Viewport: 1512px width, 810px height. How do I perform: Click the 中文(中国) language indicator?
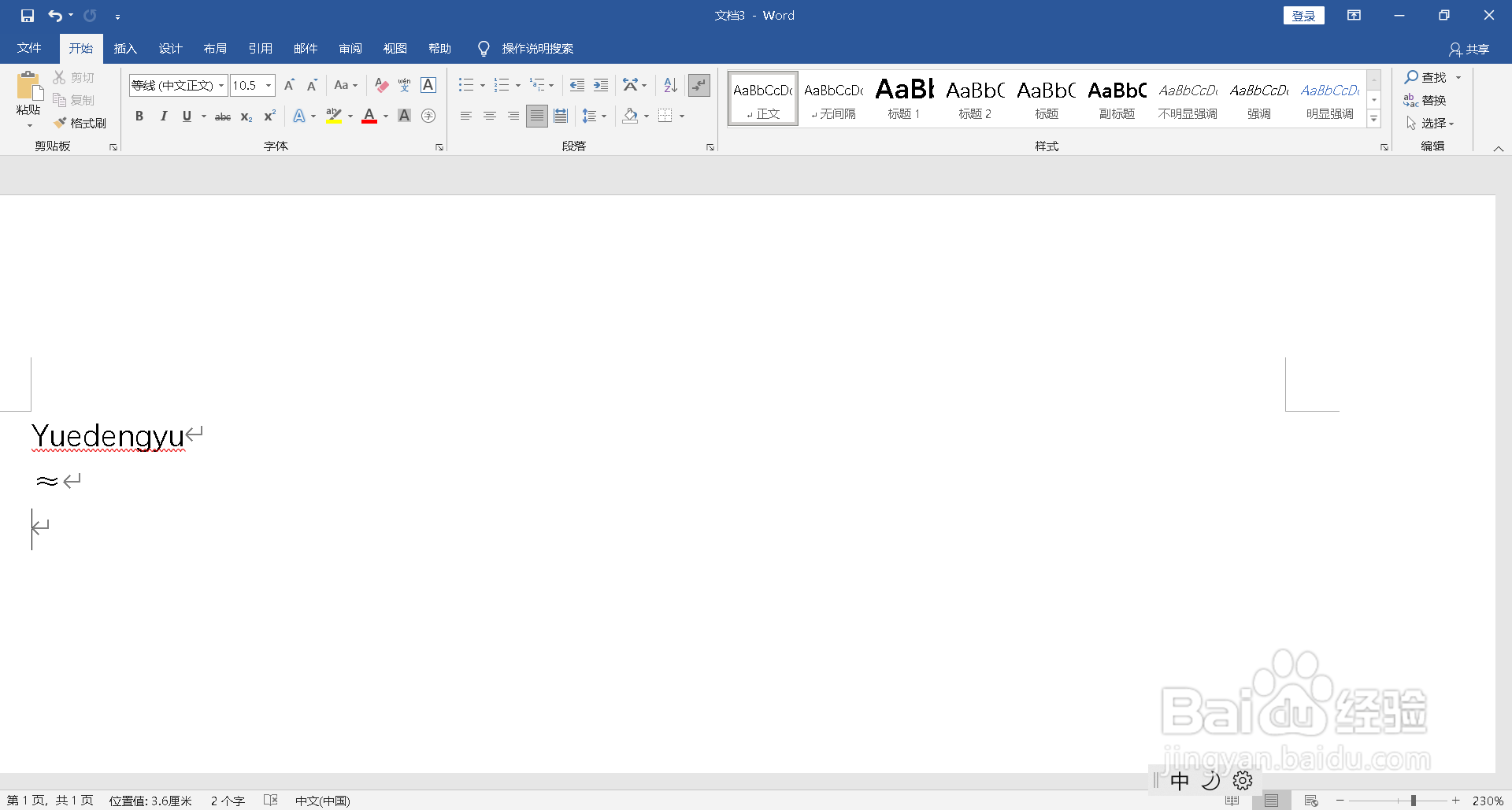323,801
